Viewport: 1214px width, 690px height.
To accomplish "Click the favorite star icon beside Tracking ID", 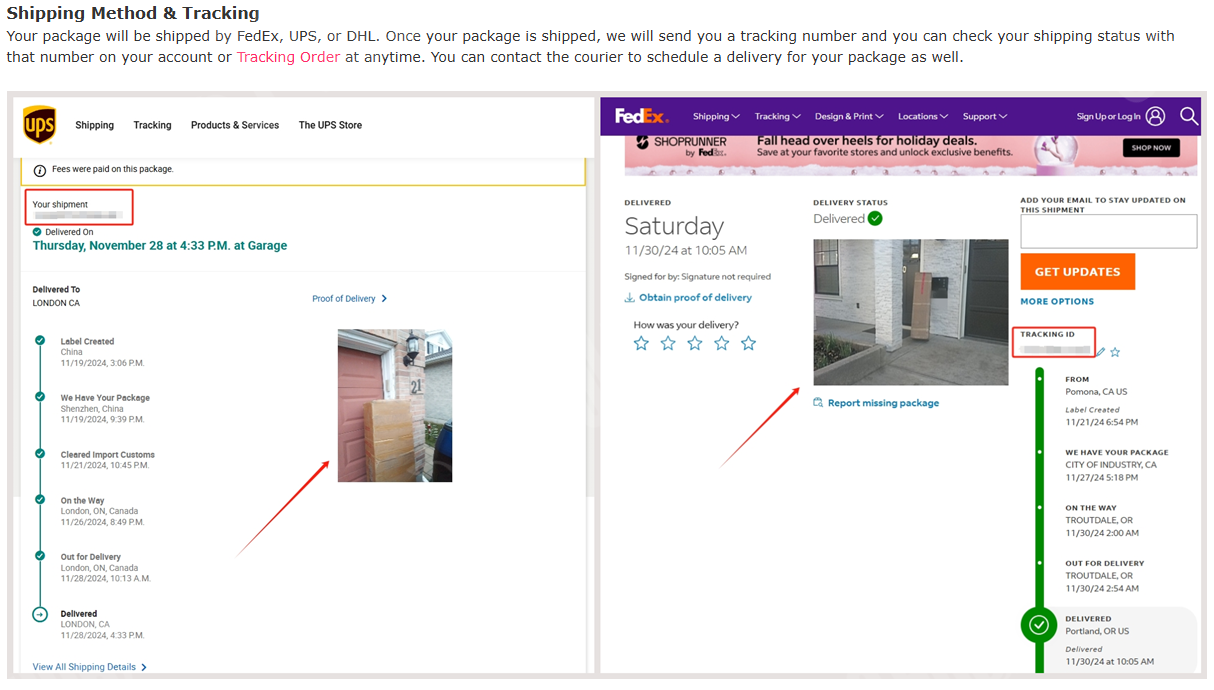I will [x=1115, y=352].
